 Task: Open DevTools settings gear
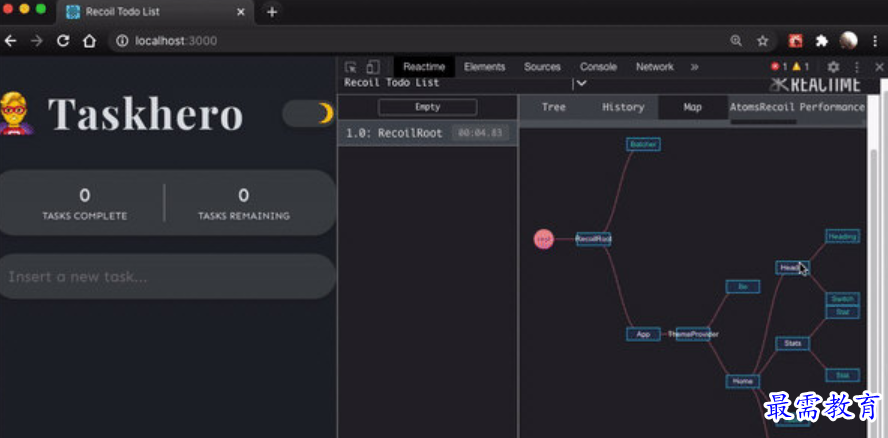tap(833, 67)
